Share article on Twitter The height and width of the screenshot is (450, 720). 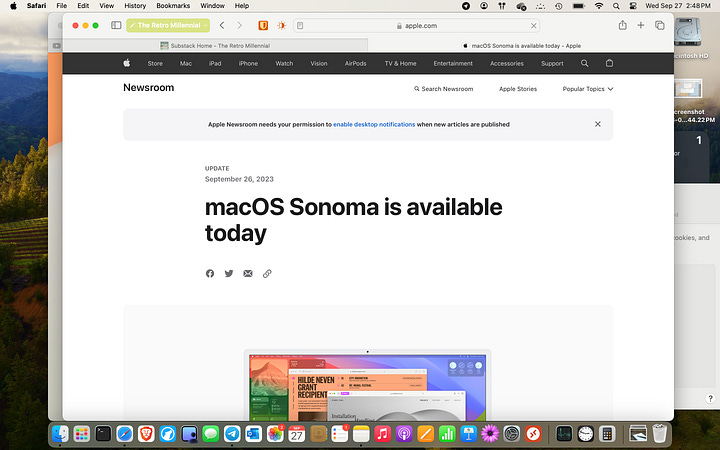229,274
